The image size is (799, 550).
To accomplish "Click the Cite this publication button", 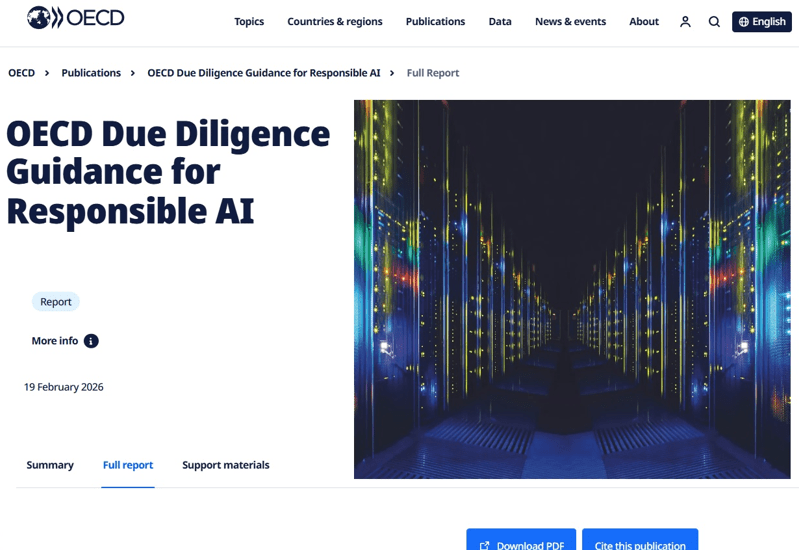I will coord(640,540).
